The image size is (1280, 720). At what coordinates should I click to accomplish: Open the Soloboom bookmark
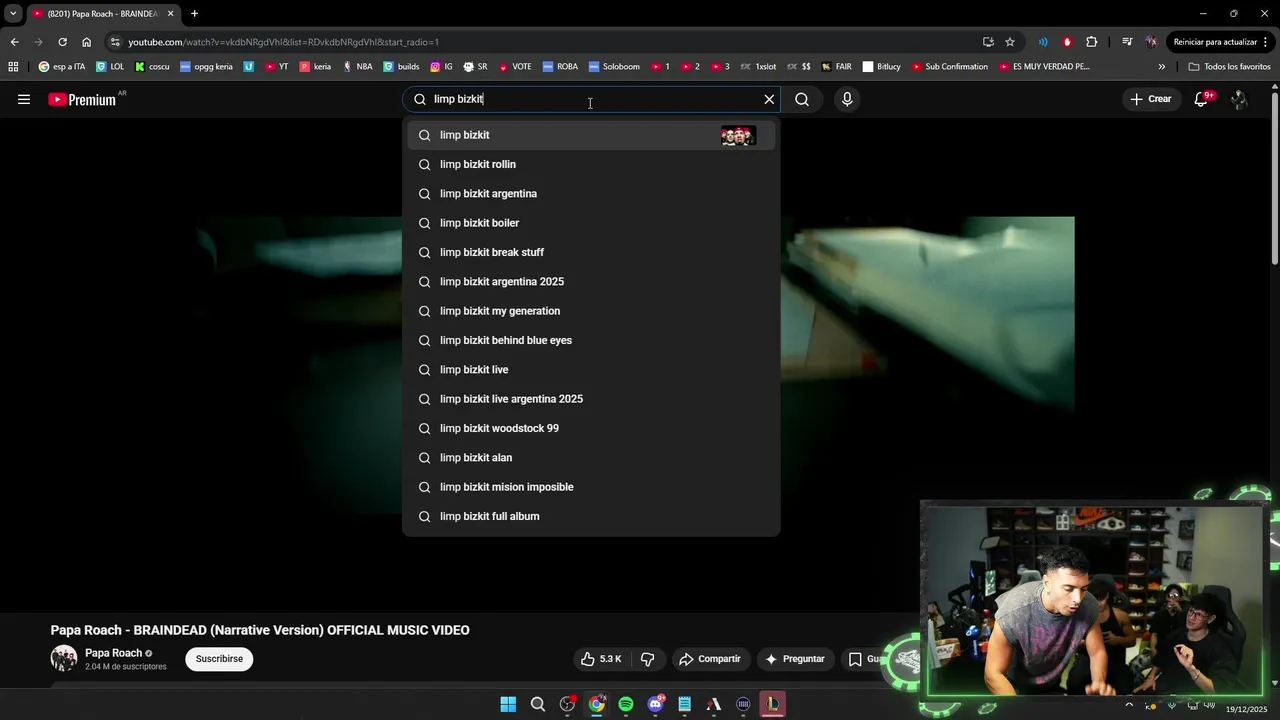coord(614,67)
